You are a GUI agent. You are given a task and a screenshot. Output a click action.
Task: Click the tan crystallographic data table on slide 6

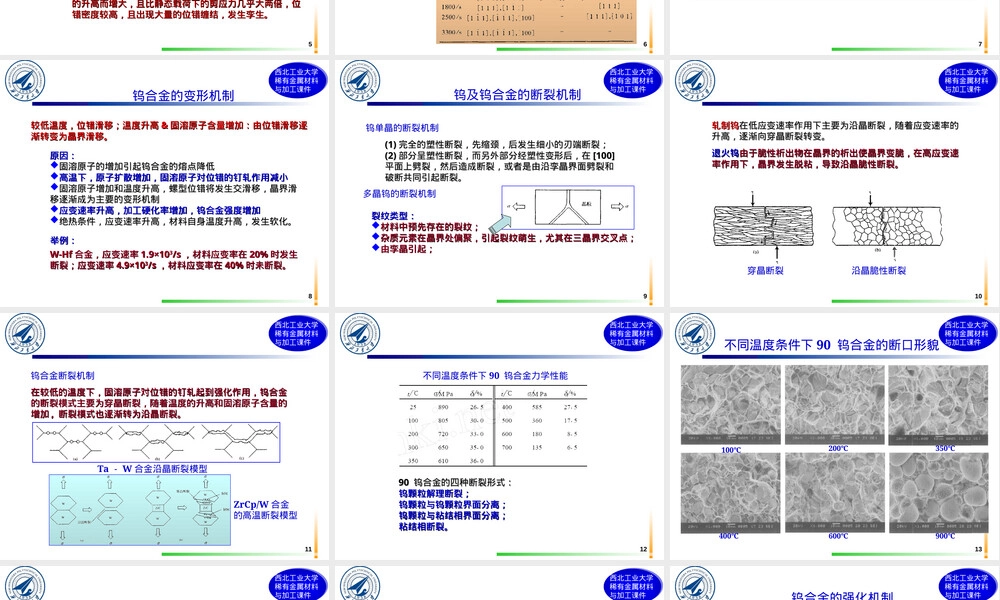(538, 21)
